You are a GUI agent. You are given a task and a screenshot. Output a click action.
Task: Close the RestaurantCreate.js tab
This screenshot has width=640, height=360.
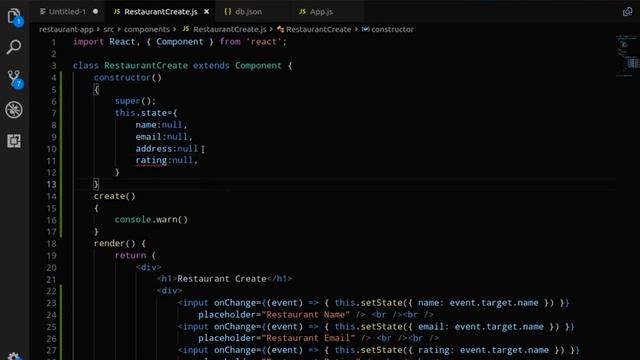pos(207,11)
